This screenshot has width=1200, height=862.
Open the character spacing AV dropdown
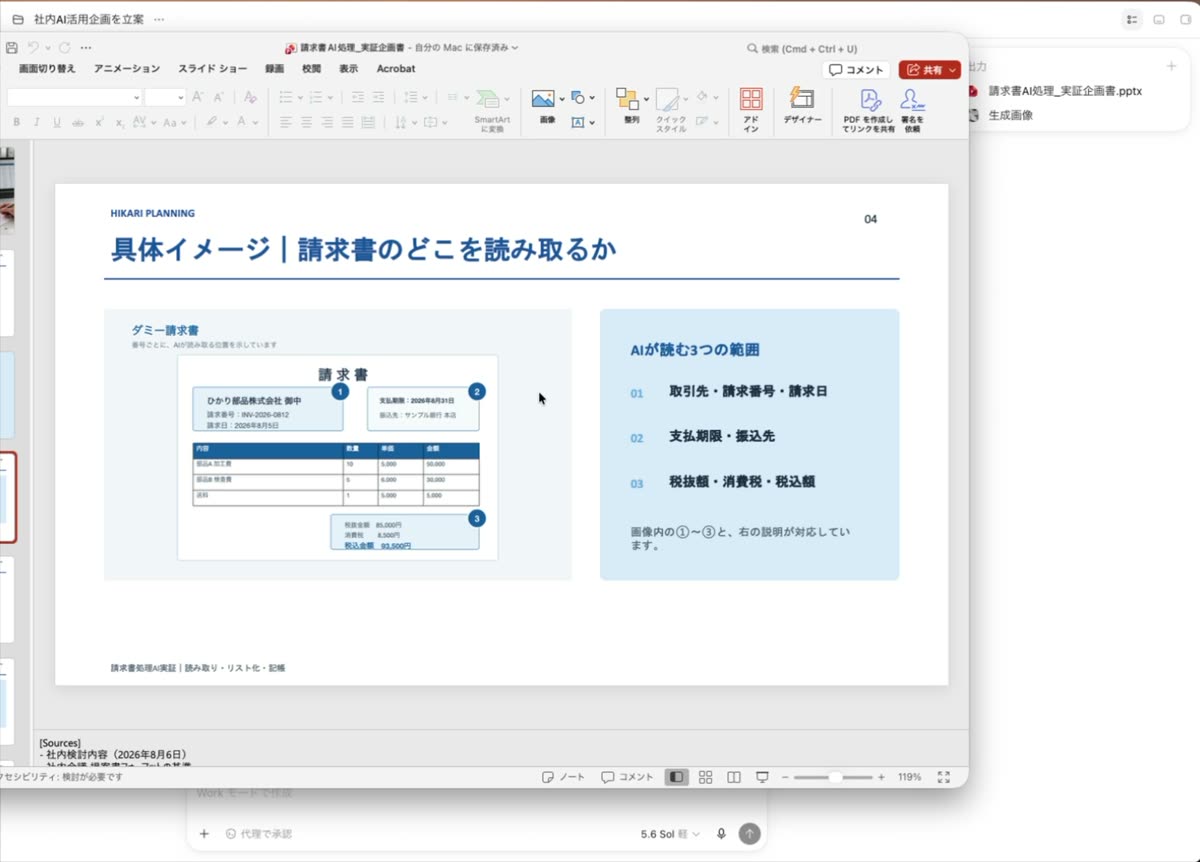pos(144,122)
